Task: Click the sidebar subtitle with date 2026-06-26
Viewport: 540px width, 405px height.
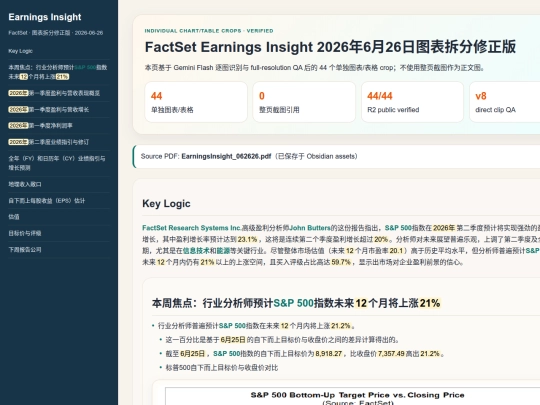Action: click(x=55, y=33)
